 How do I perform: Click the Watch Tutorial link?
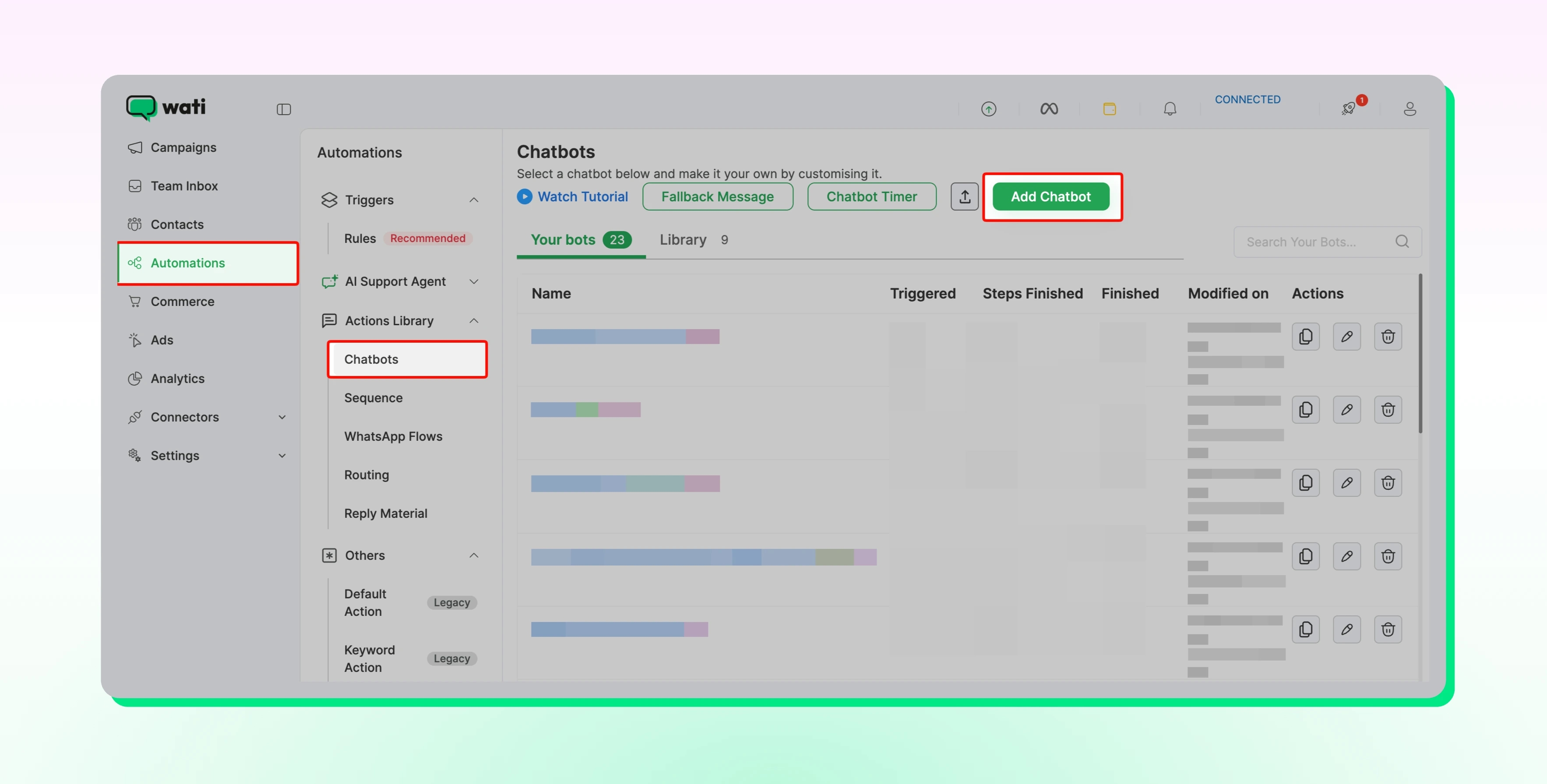coord(572,196)
